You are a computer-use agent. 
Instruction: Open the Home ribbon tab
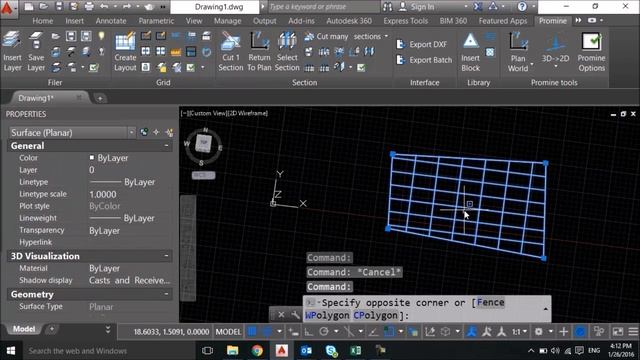coord(43,21)
